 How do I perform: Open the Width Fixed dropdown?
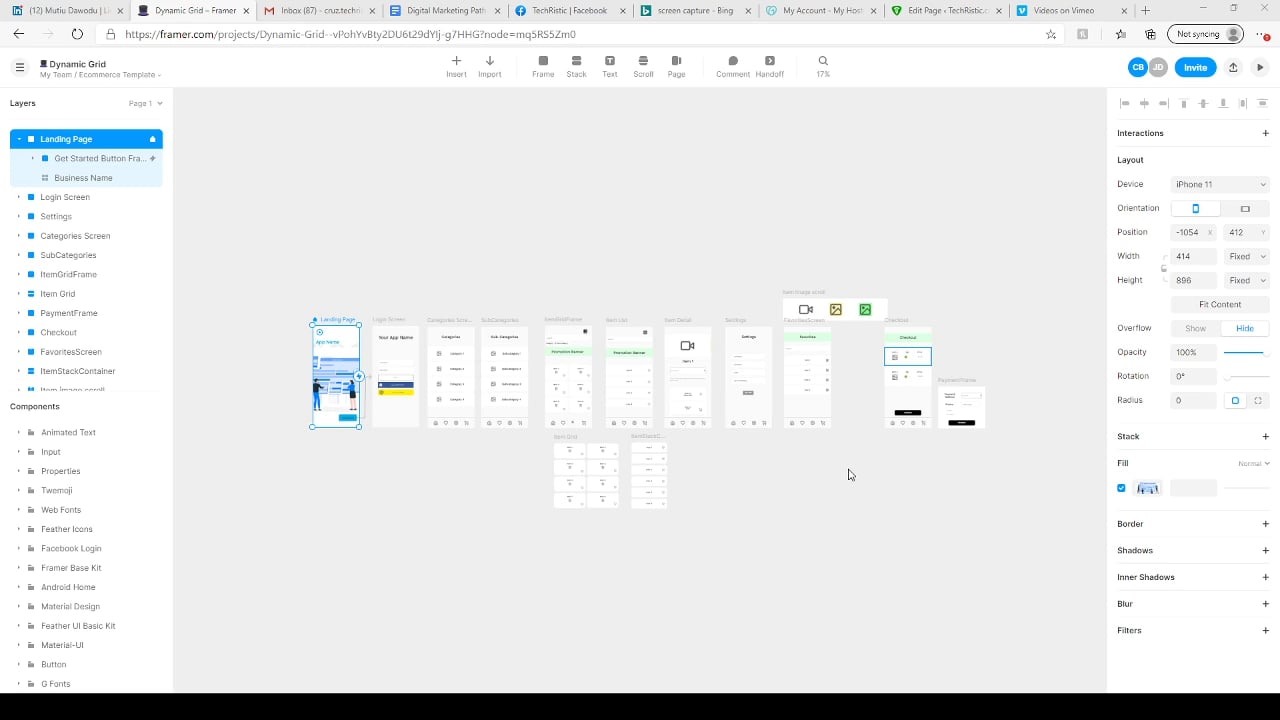[1247, 256]
